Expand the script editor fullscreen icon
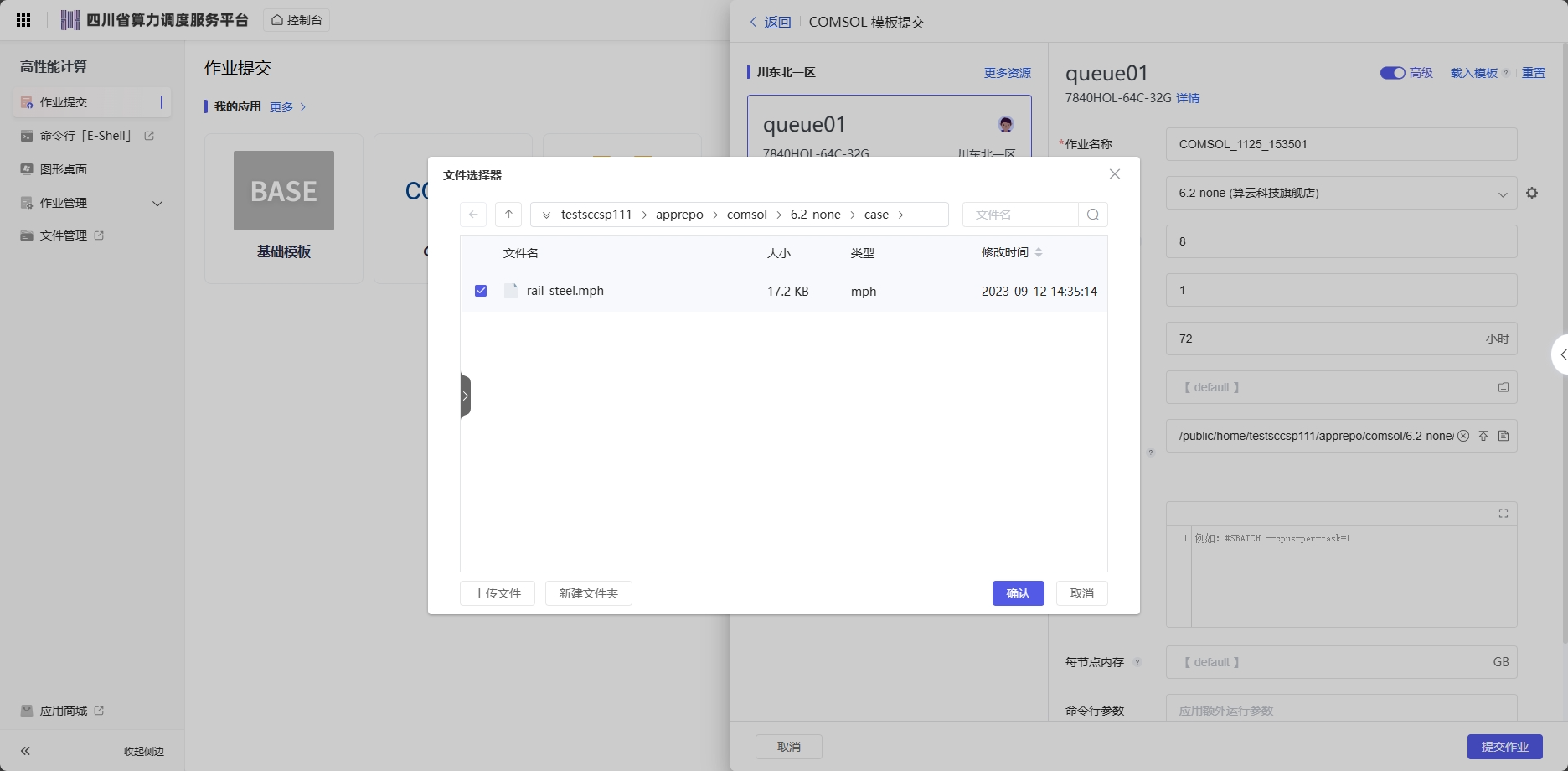Viewport: 1568px width, 771px height. coord(1504,514)
